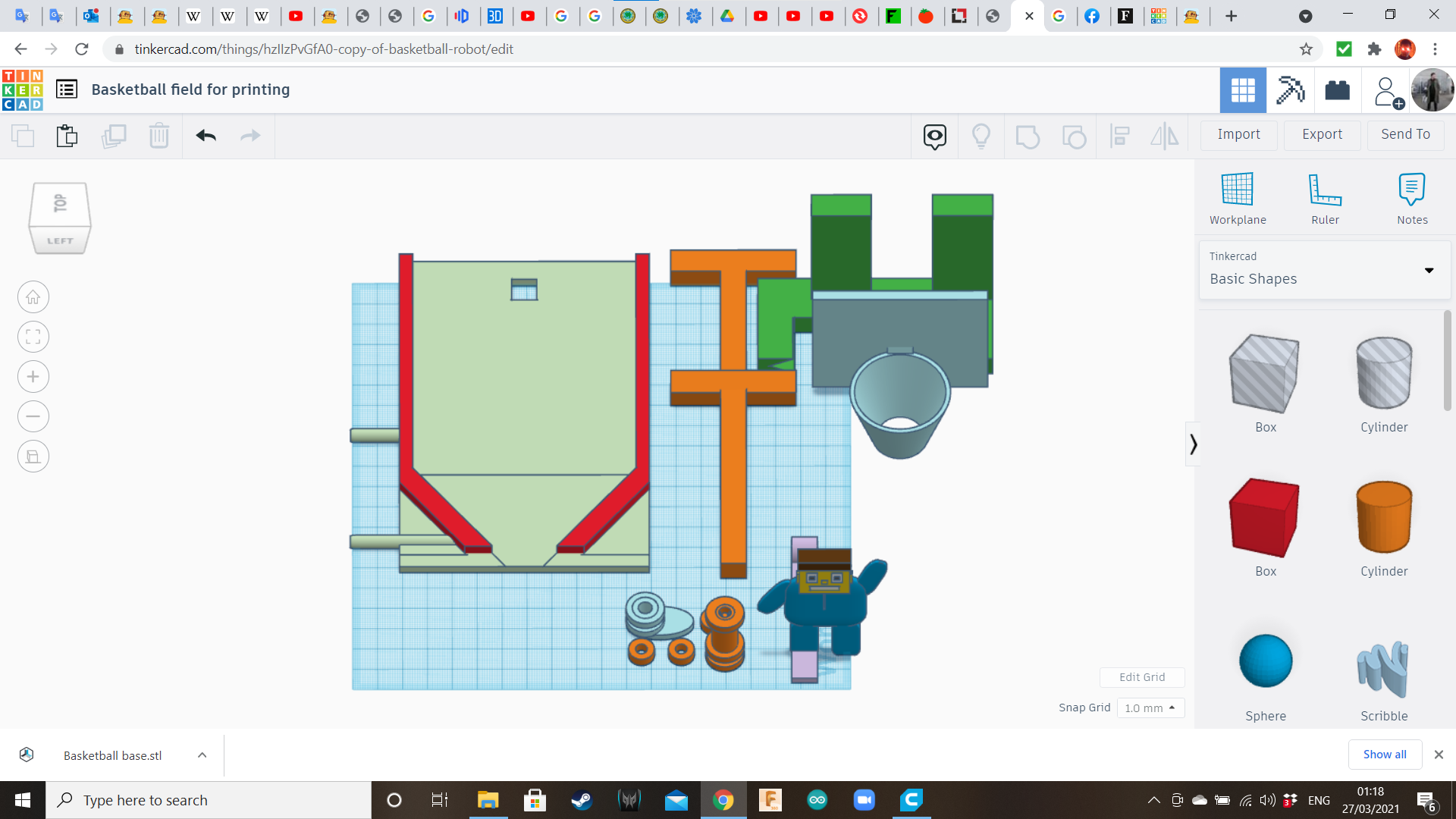This screenshot has width=1456, height=819.
Task: Click the undo arrow icon
Action: 206,136
